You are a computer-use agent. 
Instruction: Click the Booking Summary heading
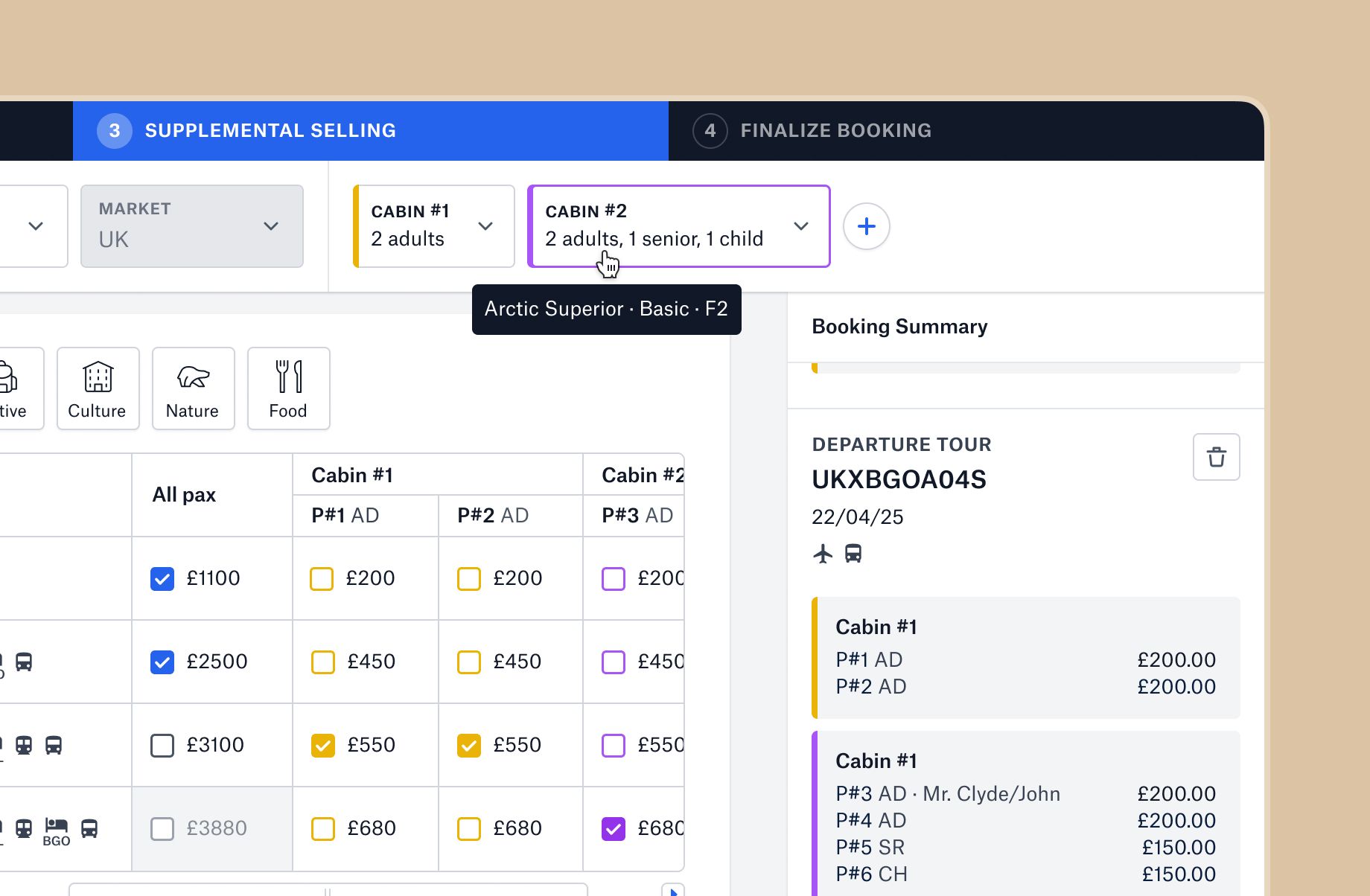pos(899,327)
